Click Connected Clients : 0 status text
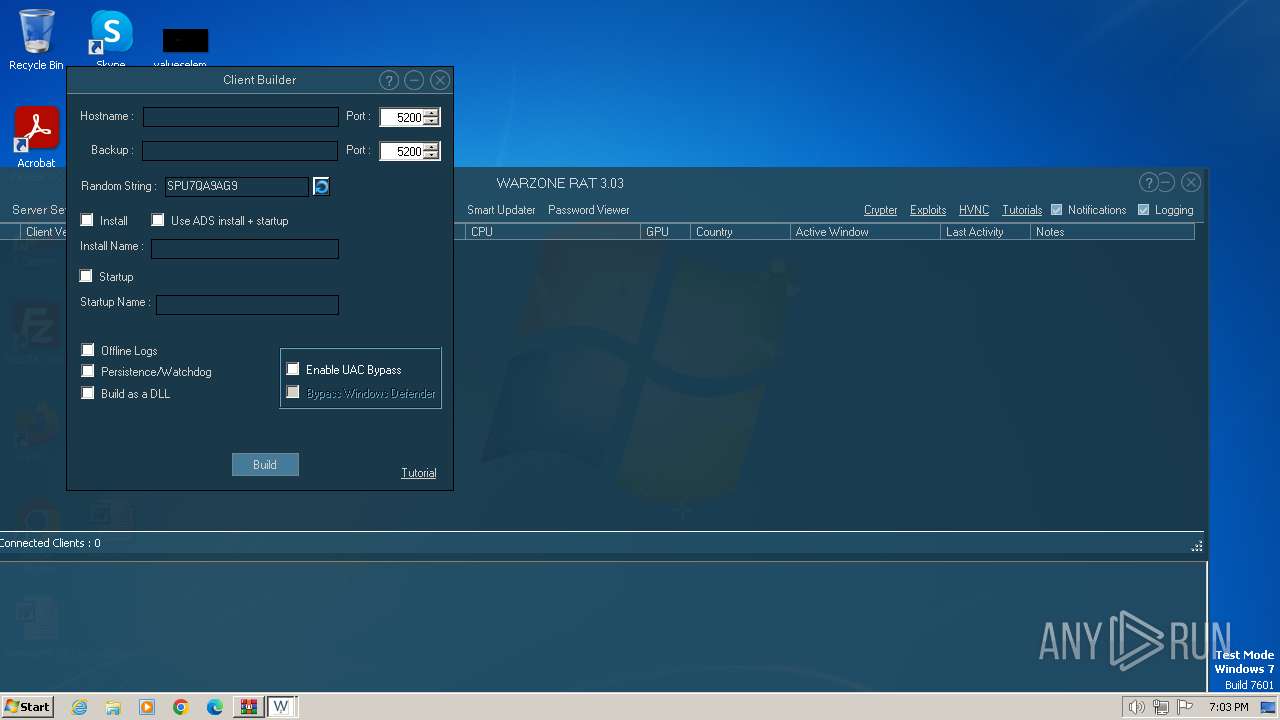 [50, 543]
